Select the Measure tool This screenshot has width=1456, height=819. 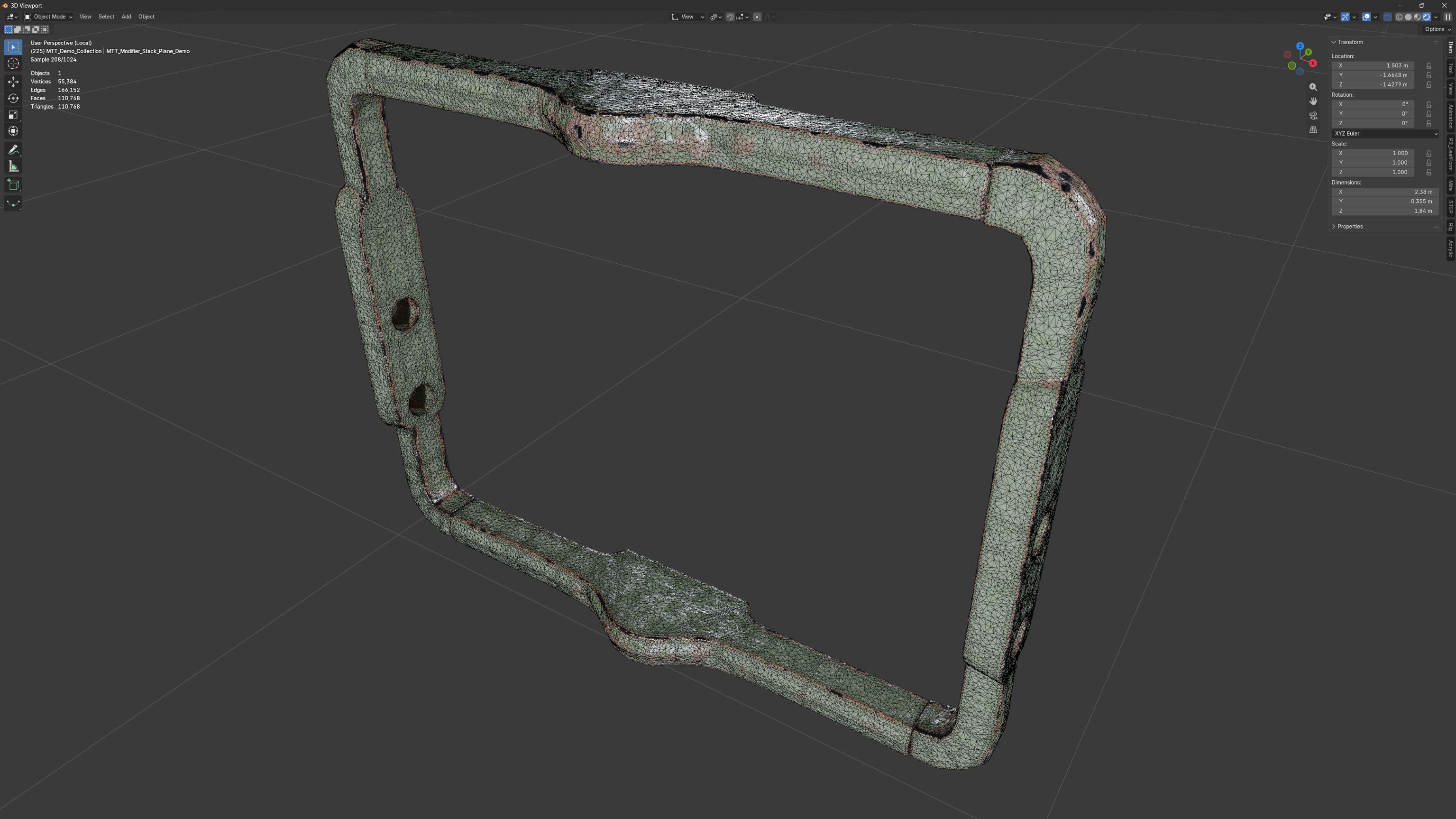click(x=14, y=167)
